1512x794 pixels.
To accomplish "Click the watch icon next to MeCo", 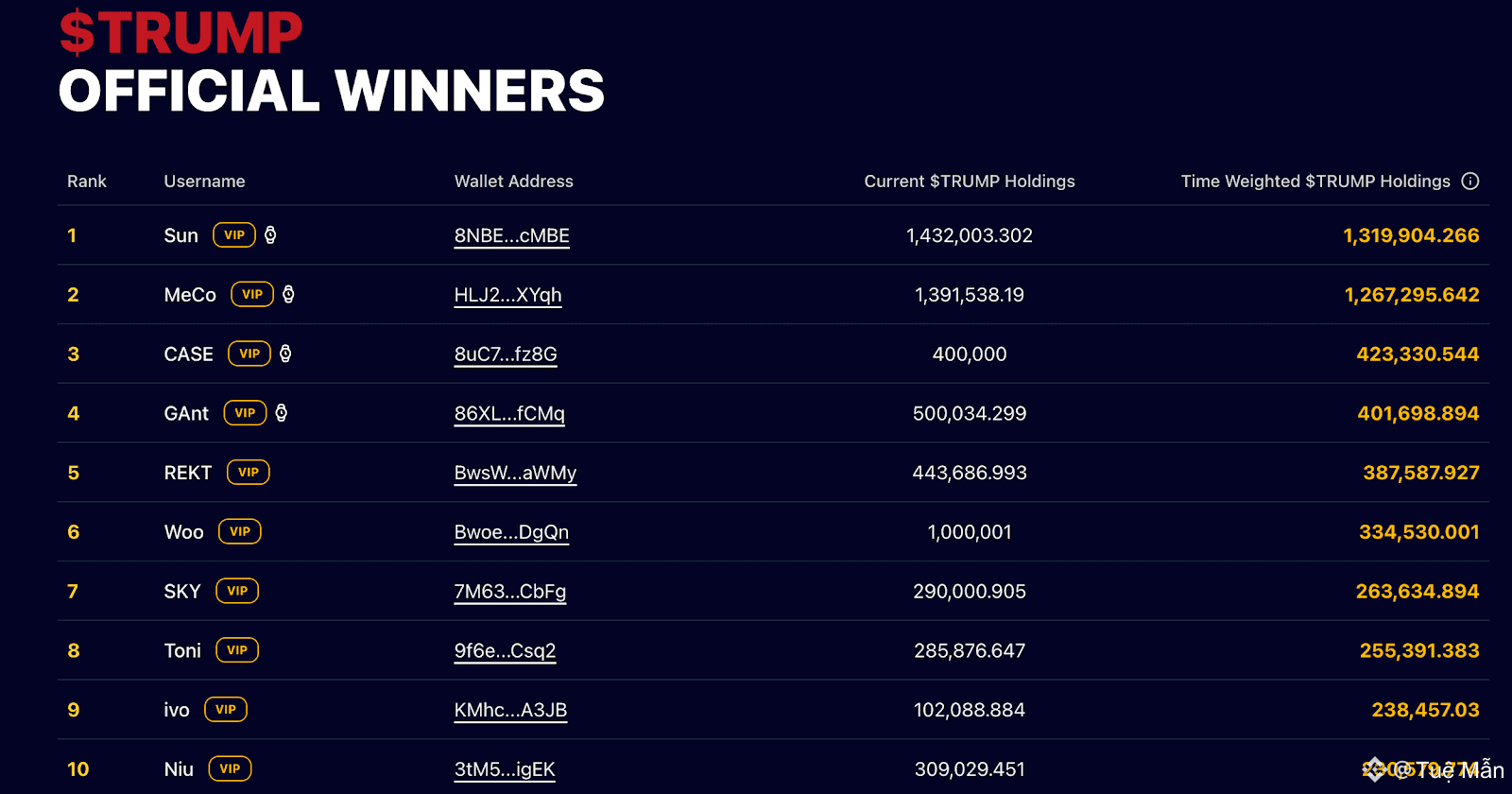I will [288, 294].
